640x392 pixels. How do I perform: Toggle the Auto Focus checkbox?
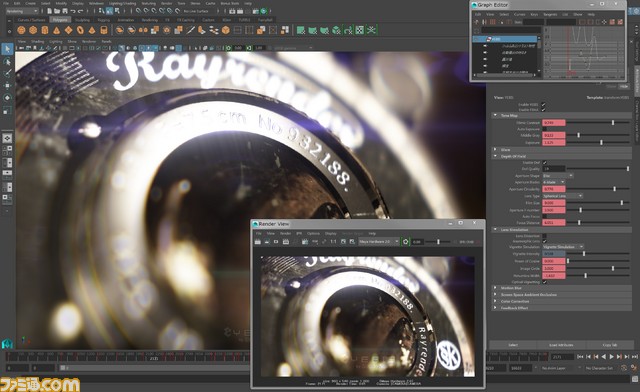pos(544,216)
